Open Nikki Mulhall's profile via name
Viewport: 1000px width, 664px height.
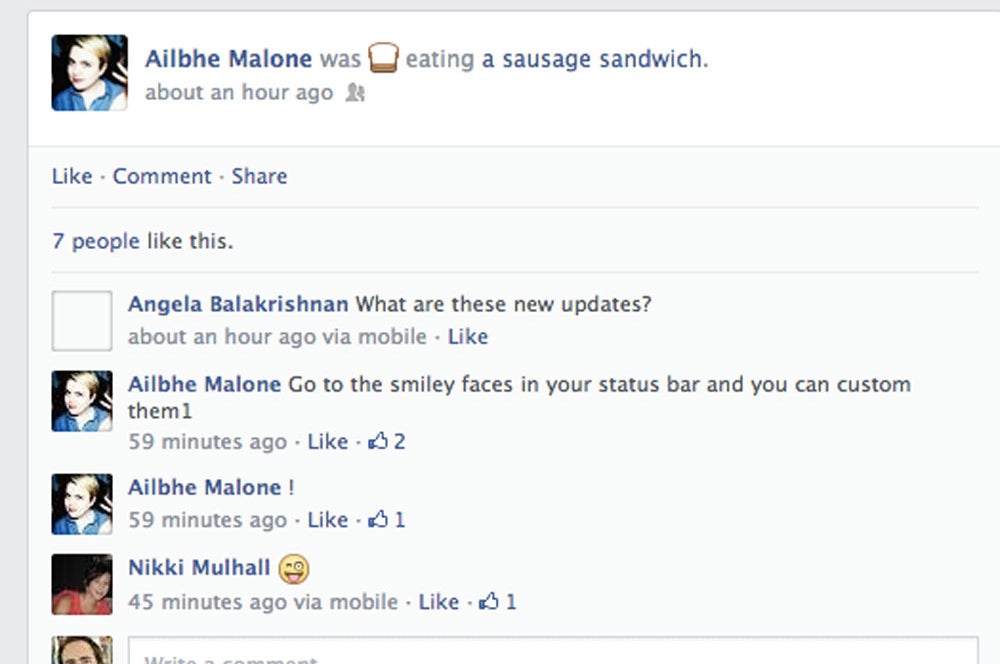(199, 568)
